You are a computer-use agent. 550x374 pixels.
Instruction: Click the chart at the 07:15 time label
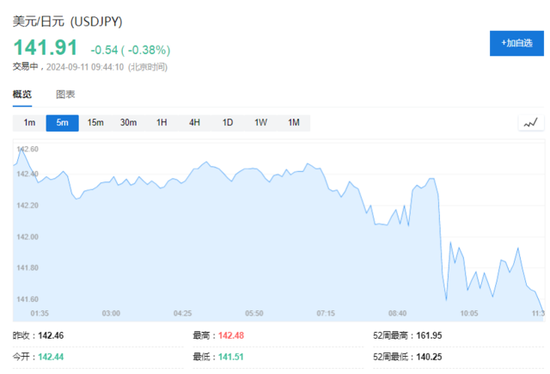pos(326,313)
